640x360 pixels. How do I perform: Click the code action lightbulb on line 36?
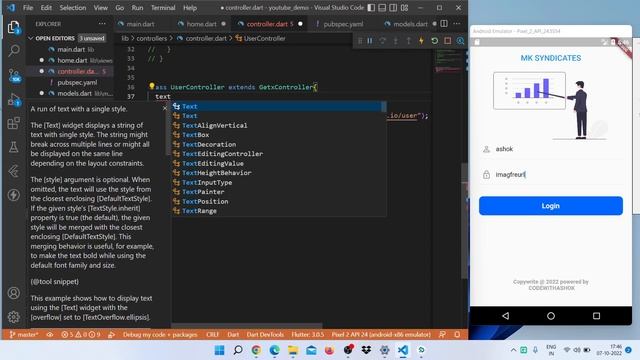click(x=152, y=86)
